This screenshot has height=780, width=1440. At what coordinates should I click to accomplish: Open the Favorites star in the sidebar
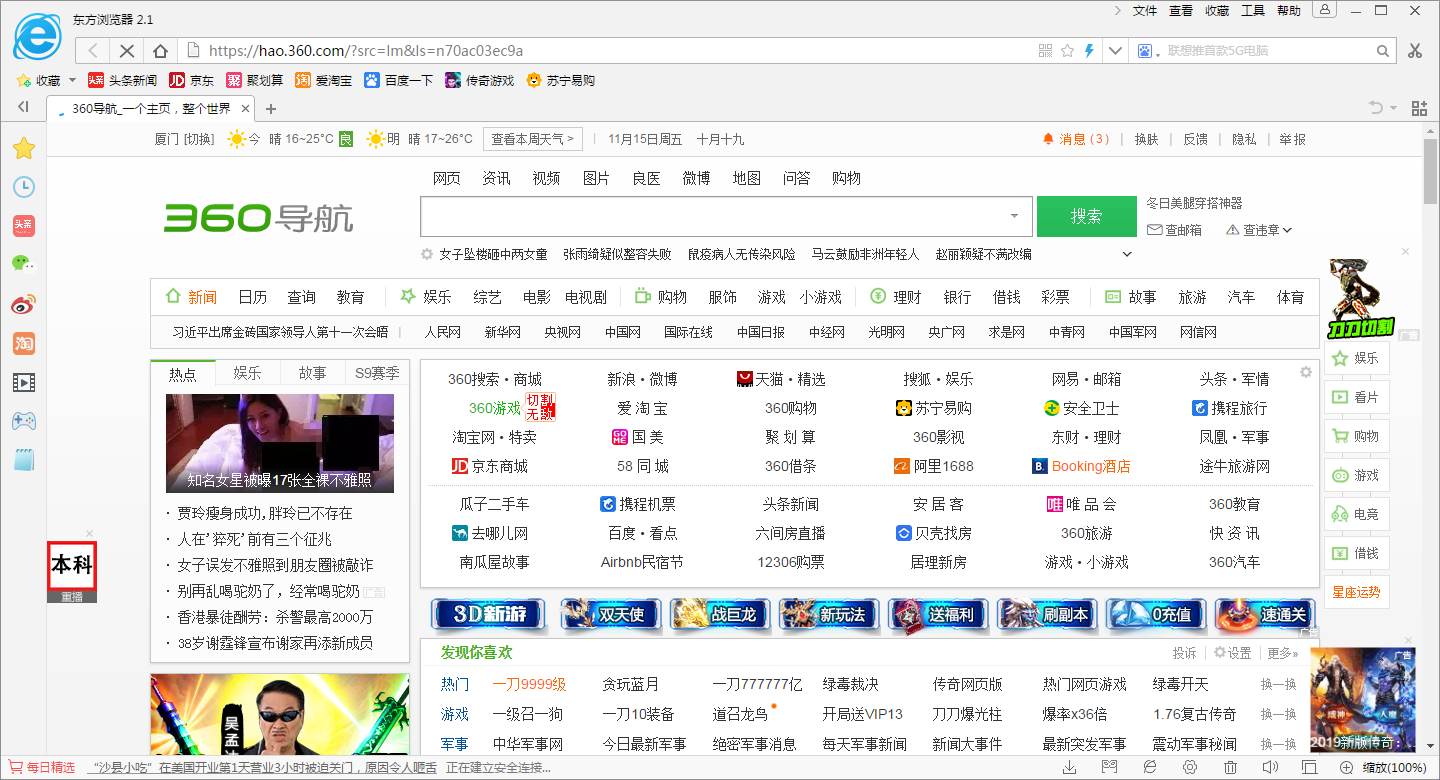click(23, 149)
